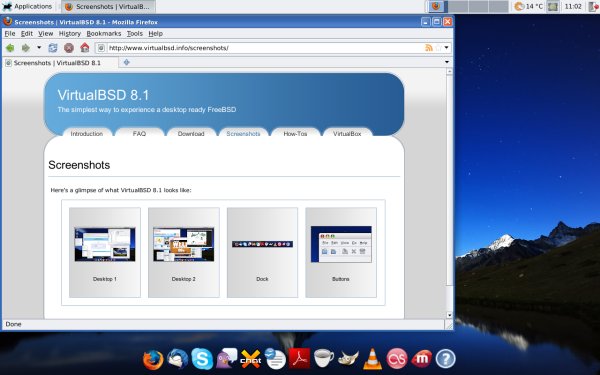Launch XChat from the dock
Viewport: 600px width, 375px height.
251,359
